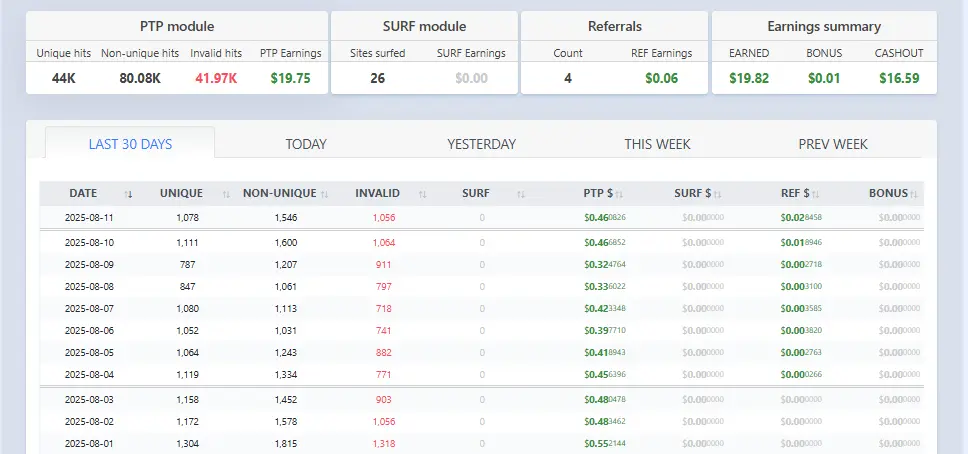Viewport: 968px width, 454px height.
Task: Sort table by SURF $ column arrows
Action: (717, 194)
